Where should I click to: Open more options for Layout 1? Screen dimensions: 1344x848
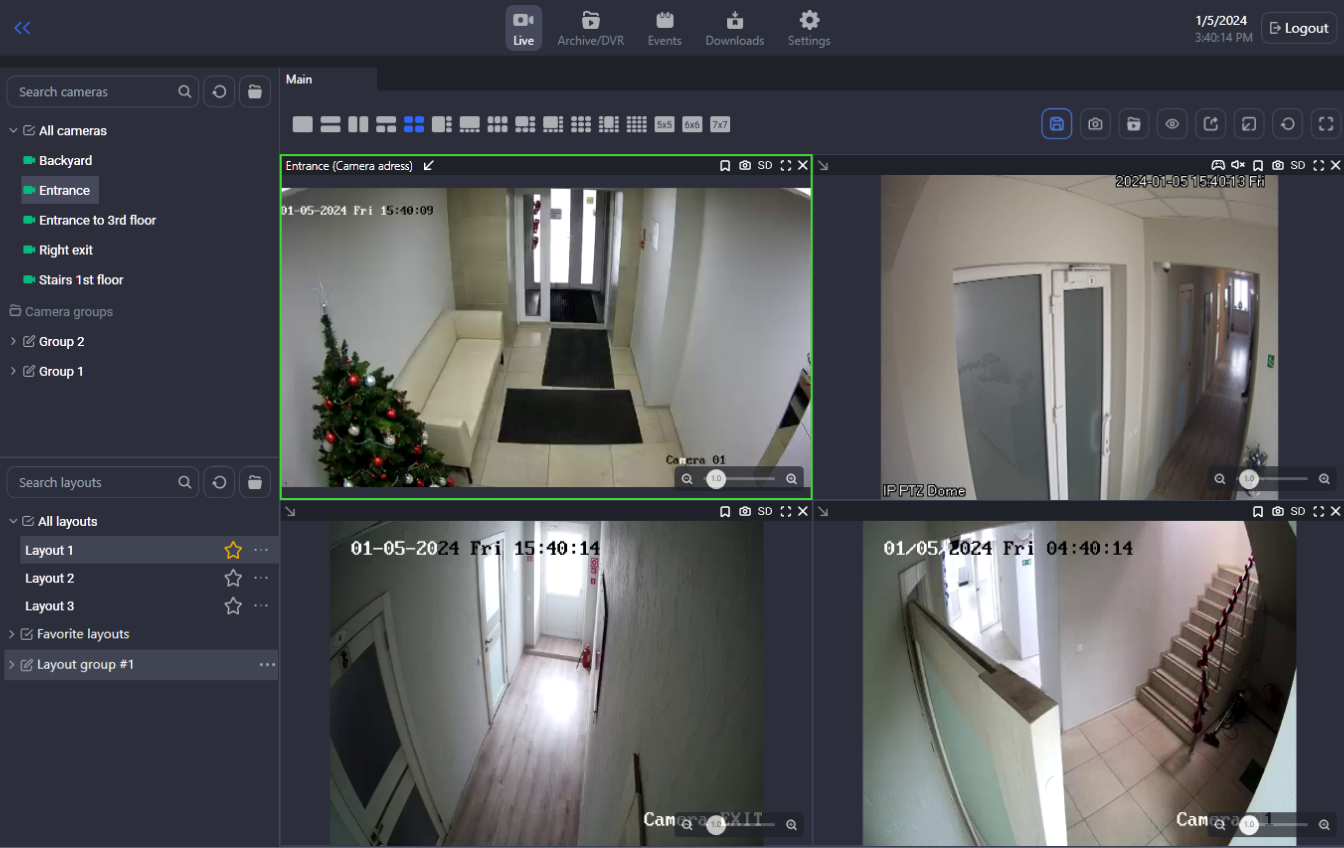pyautogui.click(x=261, y=550)
